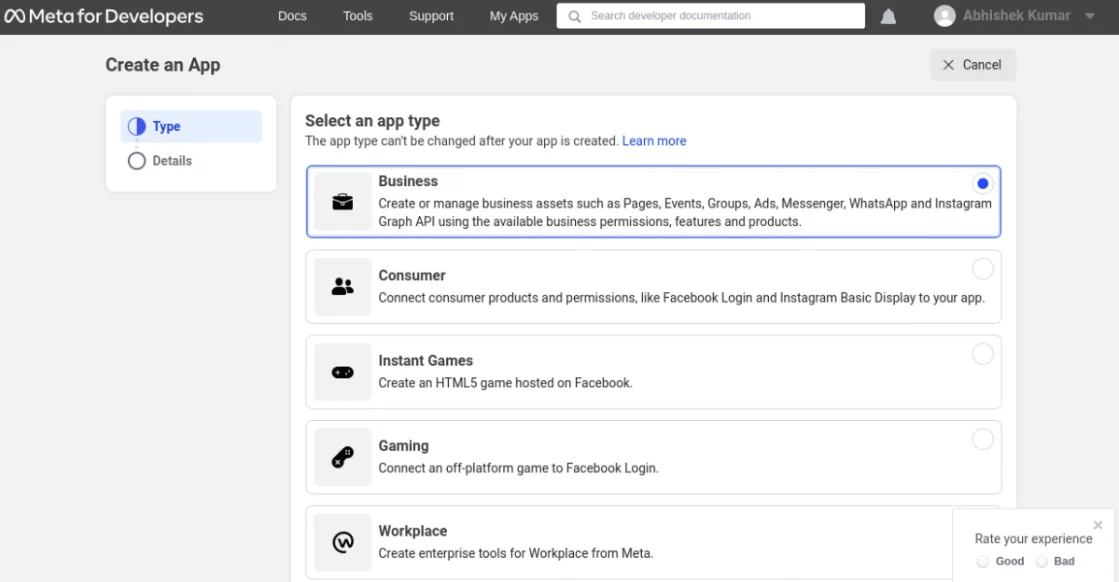Click the Meta for Developers logo
The width and height of the screenshot is (1119, 582).
(104, 16)
